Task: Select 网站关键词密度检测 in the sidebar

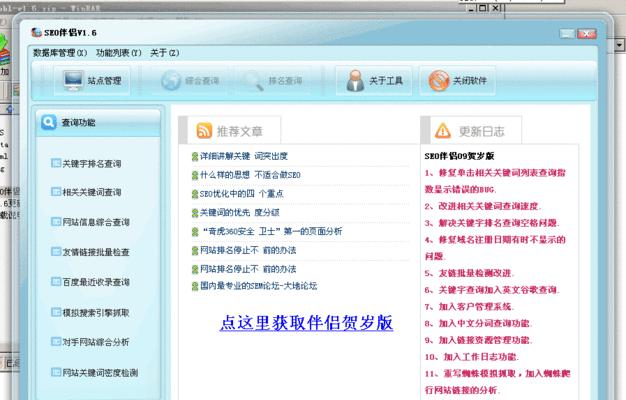Action: pos(100,373)
